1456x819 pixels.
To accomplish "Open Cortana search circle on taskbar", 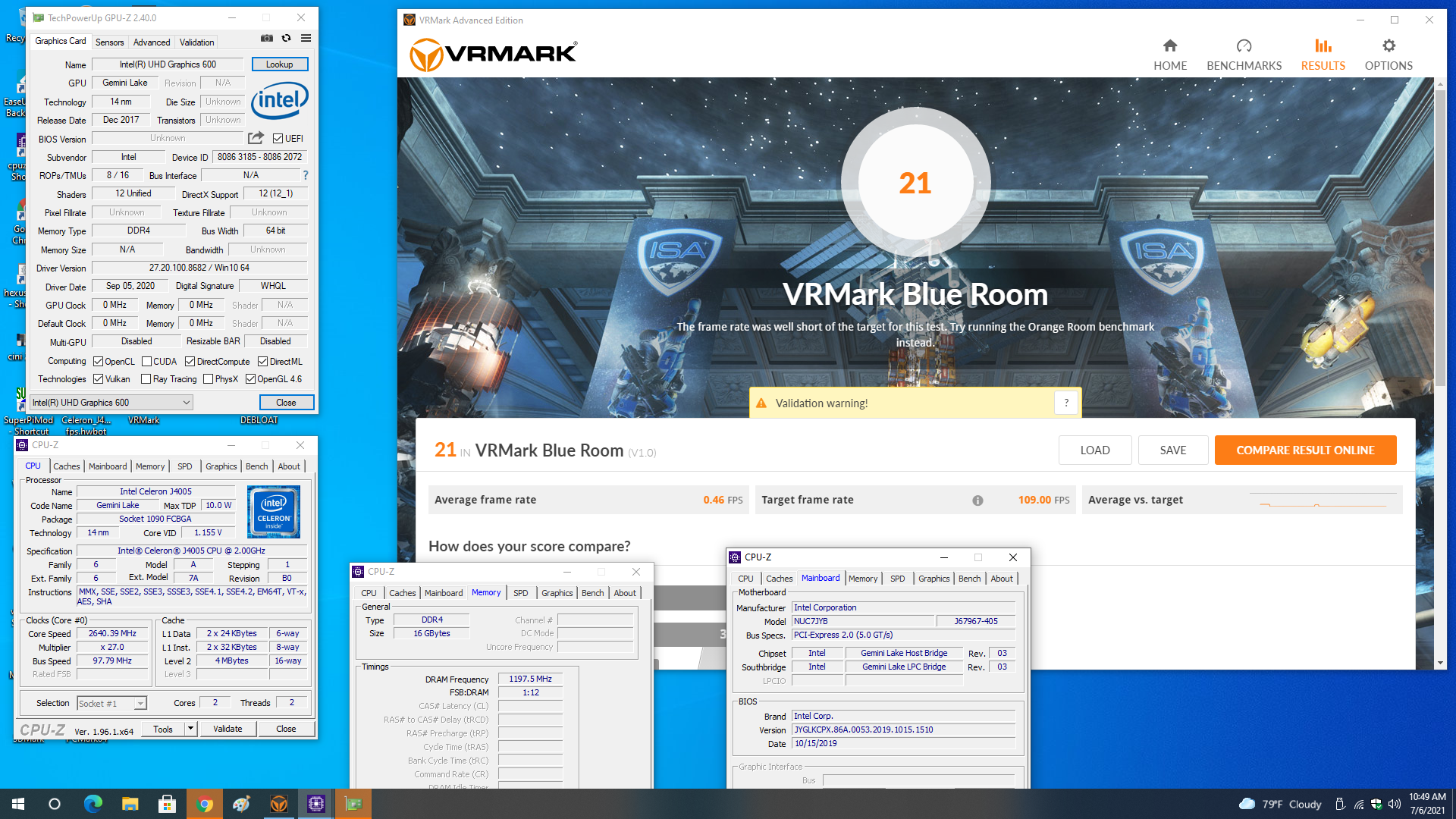I will pos(55,804).
